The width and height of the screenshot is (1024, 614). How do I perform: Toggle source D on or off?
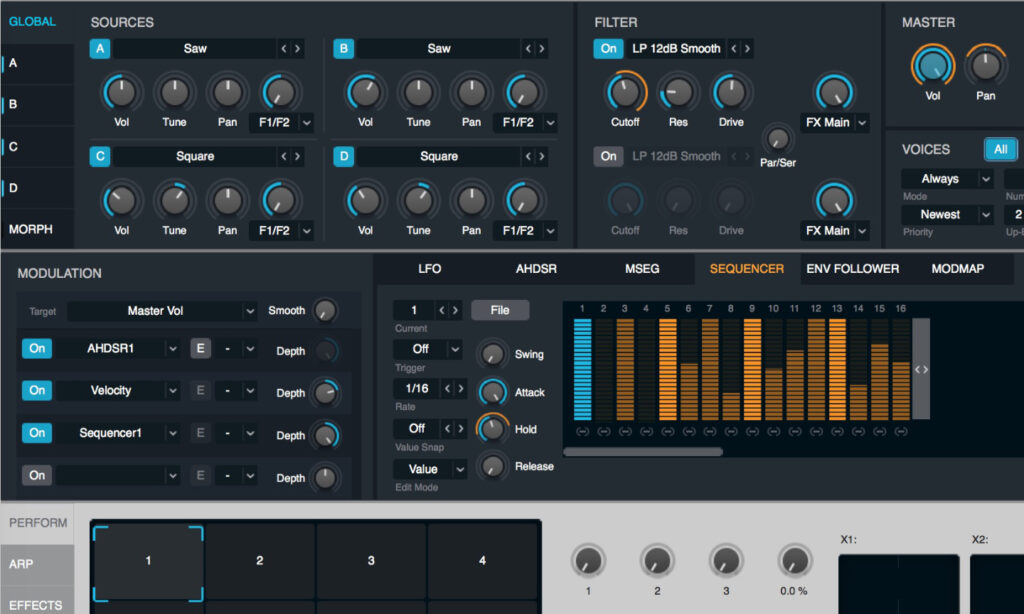coord(344,156)
